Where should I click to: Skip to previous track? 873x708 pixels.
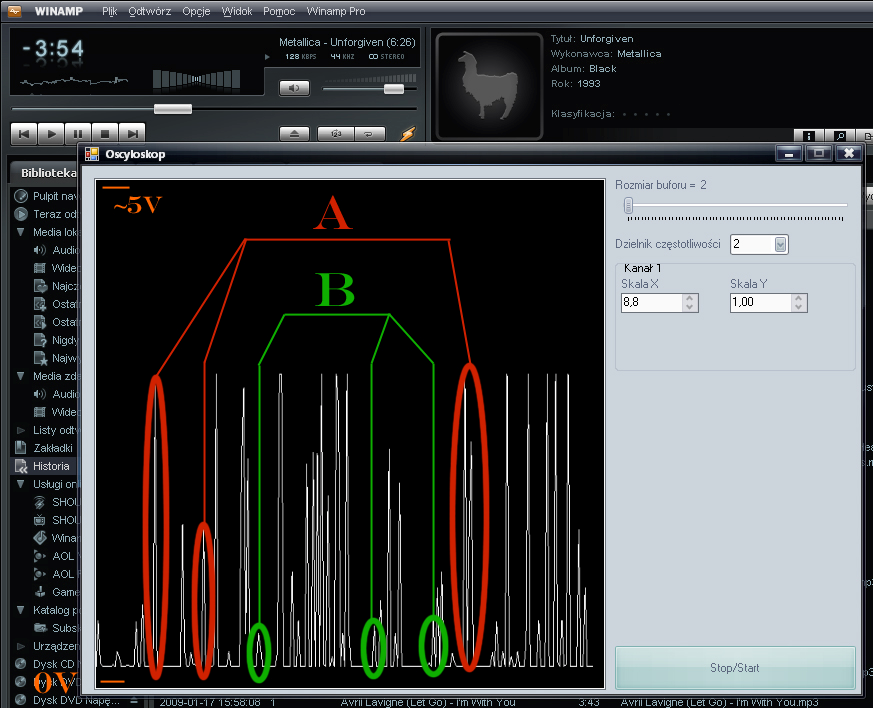[x=24, y=134]
